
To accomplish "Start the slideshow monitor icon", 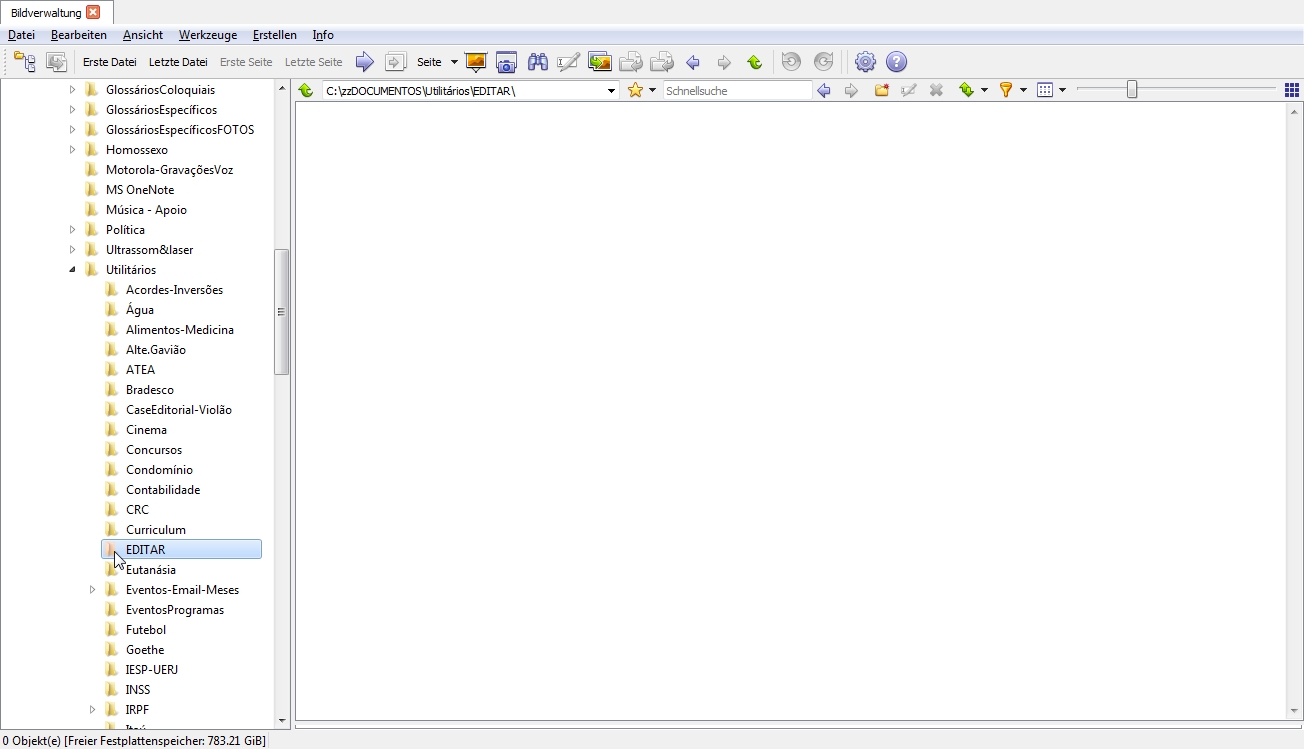I will point(476,62).
